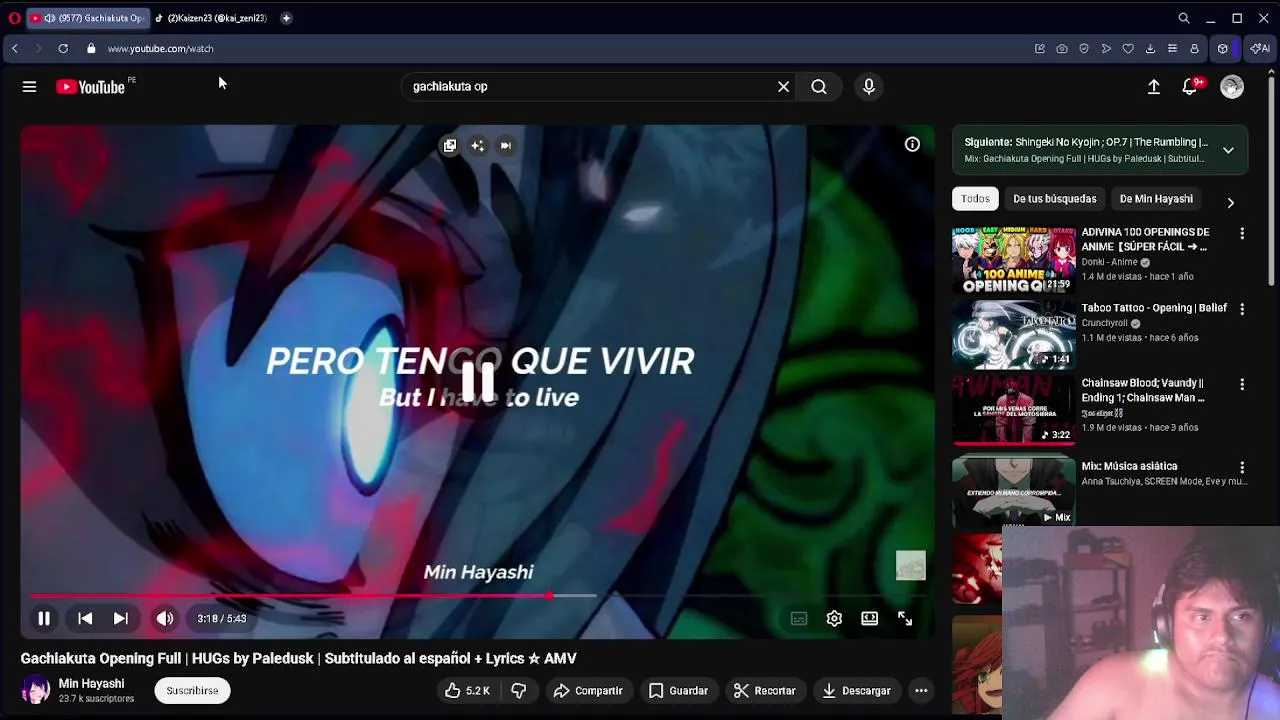The width and height of the screenshot is (1280, 720).
Task: Open options for Mix: Música asiática
Action: [x=1242, y=468]
